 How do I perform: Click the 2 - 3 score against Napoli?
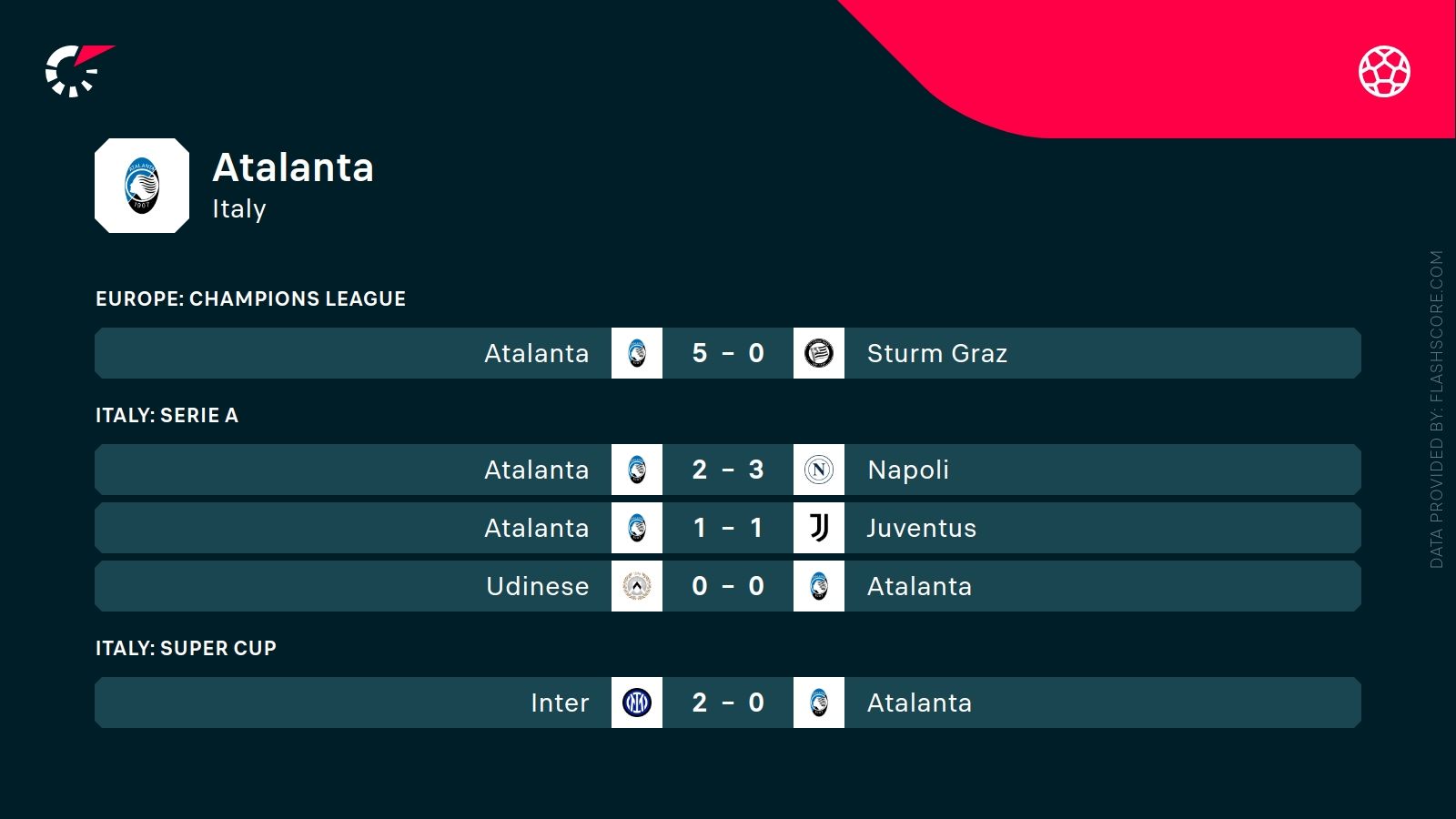click(x=728, y=470)
